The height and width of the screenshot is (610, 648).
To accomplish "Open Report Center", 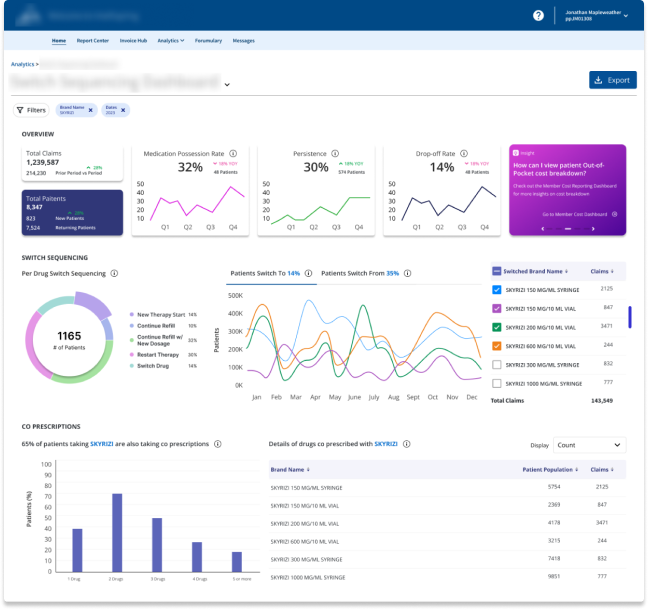I will [x=93, y=41].
